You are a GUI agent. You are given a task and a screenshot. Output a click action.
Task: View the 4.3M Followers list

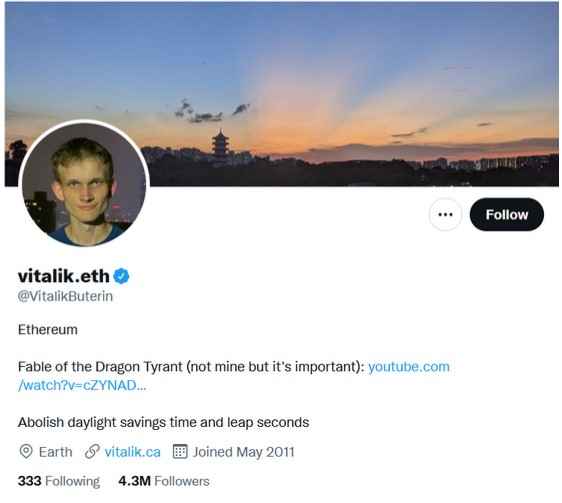pos(164,481)
